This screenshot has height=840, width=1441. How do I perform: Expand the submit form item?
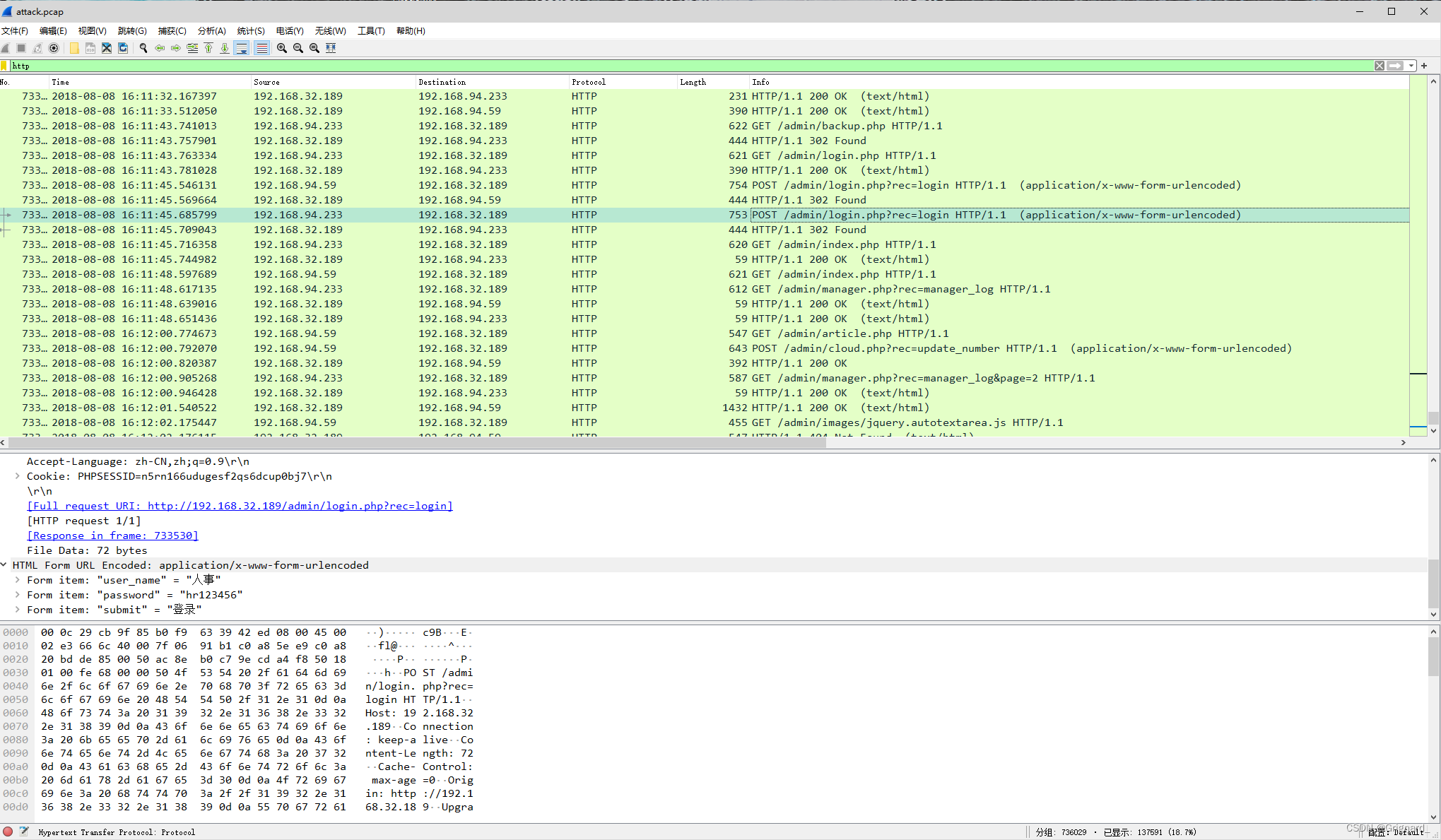click(x=18, y=610)
